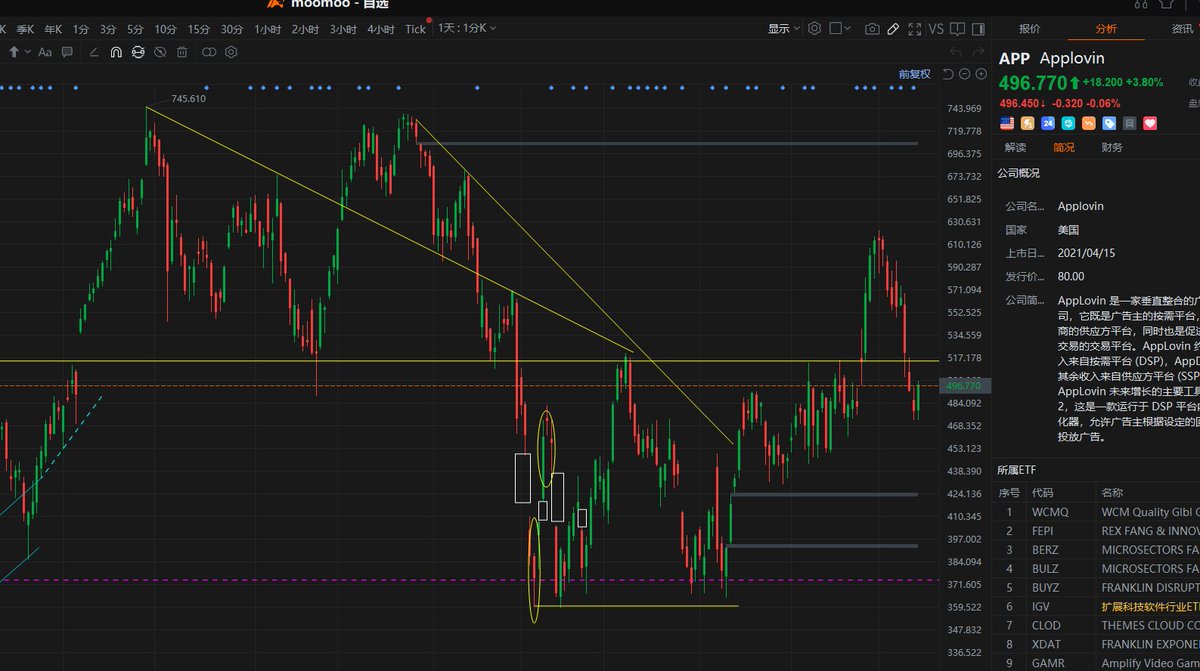The image size is (1200, 671).
Task: Select GAMR ETF row
Action: pos(1098,663)
